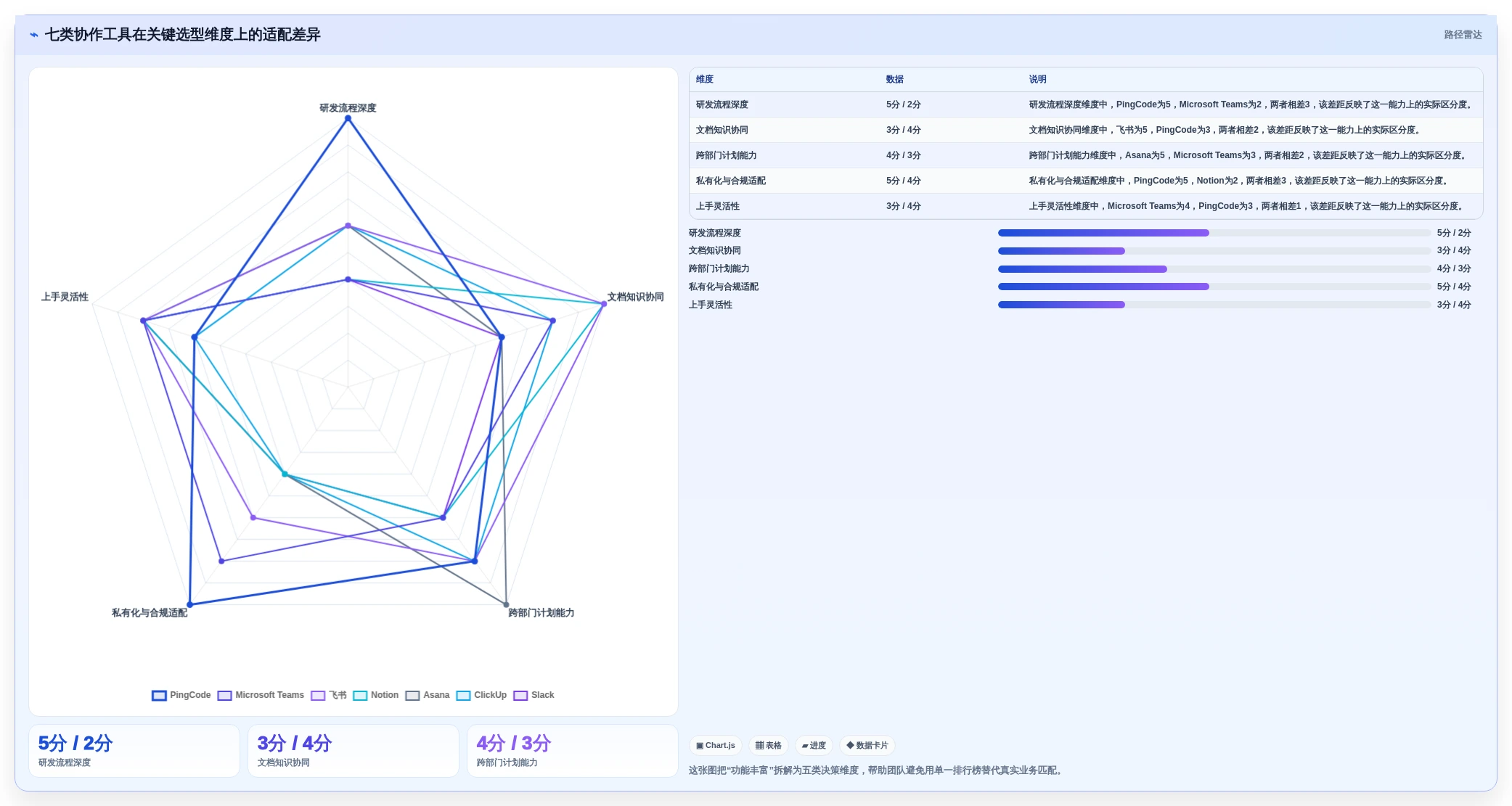The height and width of the screenshot is (806, 1512).
Task: Click the 数据 column header
Action: coord(894,79)
